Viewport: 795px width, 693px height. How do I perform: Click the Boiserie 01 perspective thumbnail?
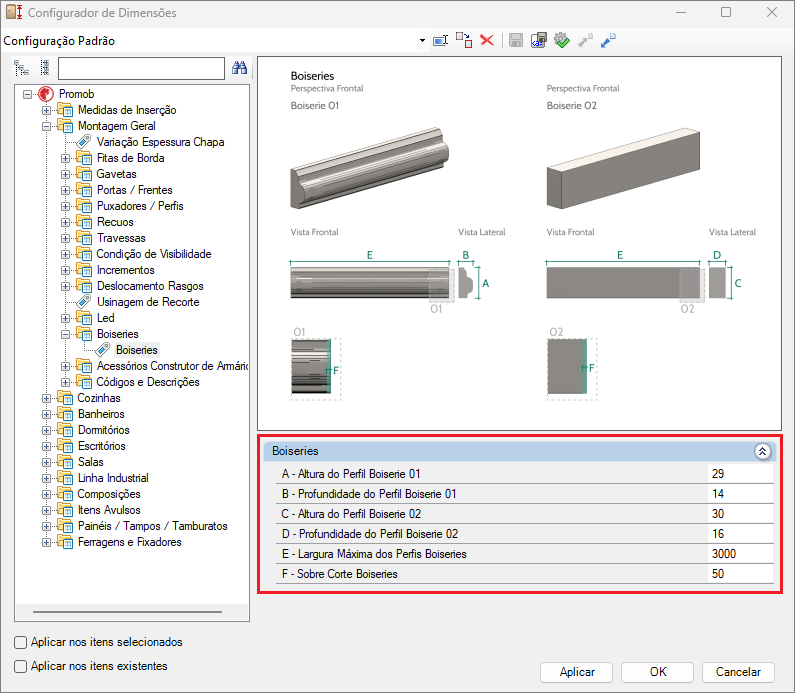[370, 168]
